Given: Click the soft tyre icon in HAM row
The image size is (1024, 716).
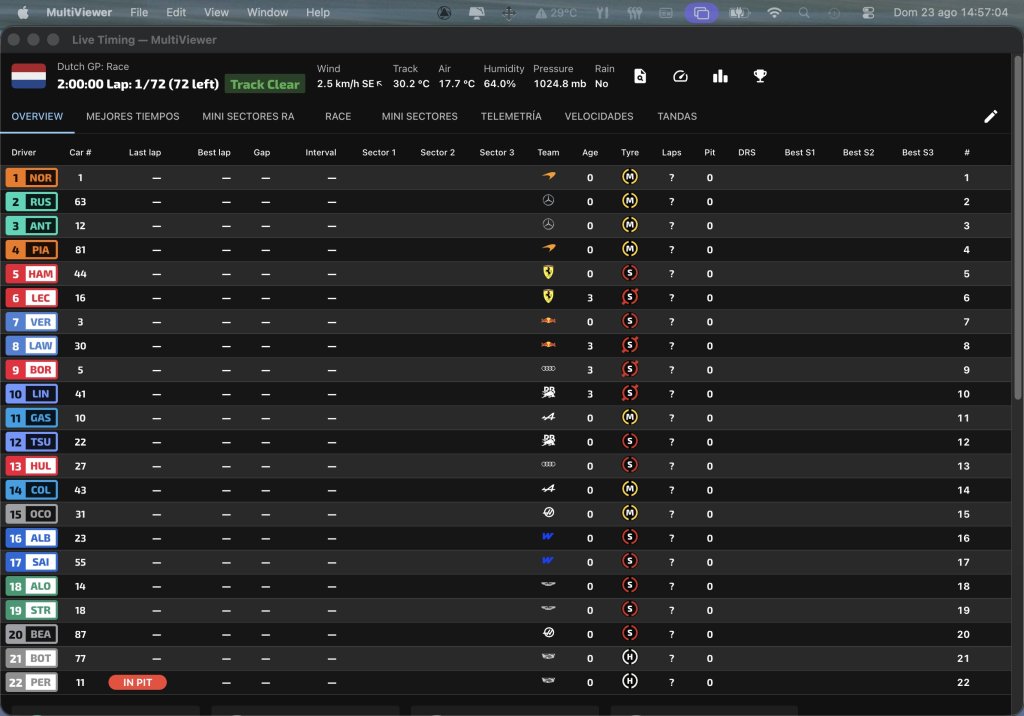Looking at the screenshot, I should [x=630, y=273].
